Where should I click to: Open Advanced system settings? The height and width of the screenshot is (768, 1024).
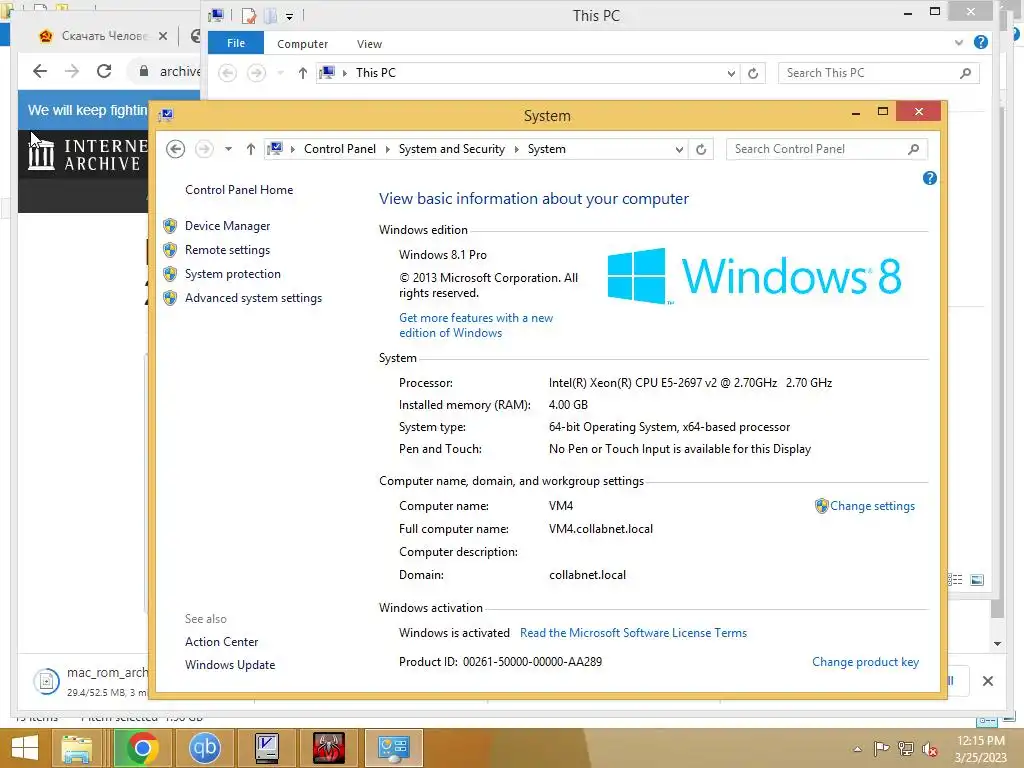[253, 298]
